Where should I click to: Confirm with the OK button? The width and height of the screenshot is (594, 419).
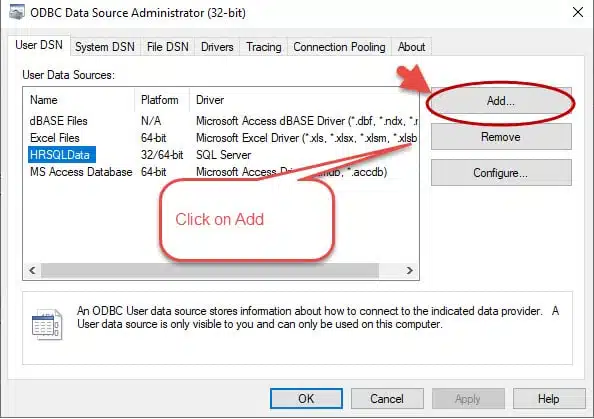[306, 399]
